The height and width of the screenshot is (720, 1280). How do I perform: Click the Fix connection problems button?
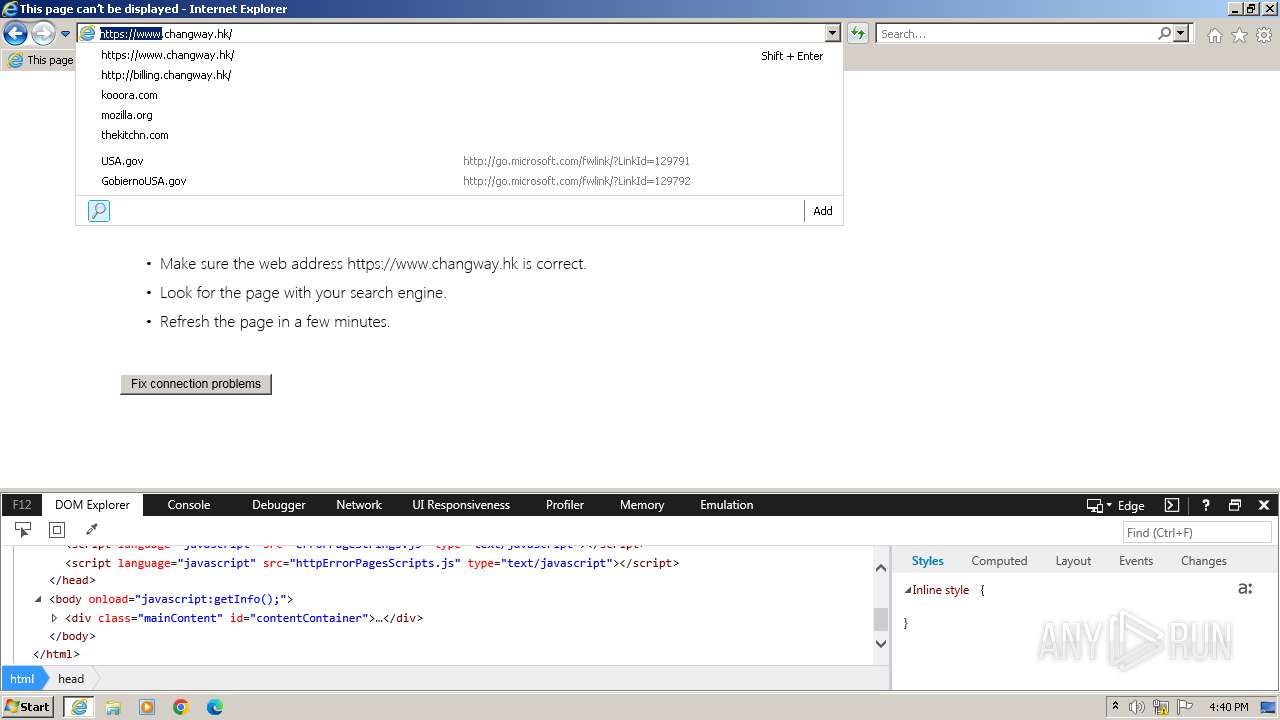tap(196, 384)
